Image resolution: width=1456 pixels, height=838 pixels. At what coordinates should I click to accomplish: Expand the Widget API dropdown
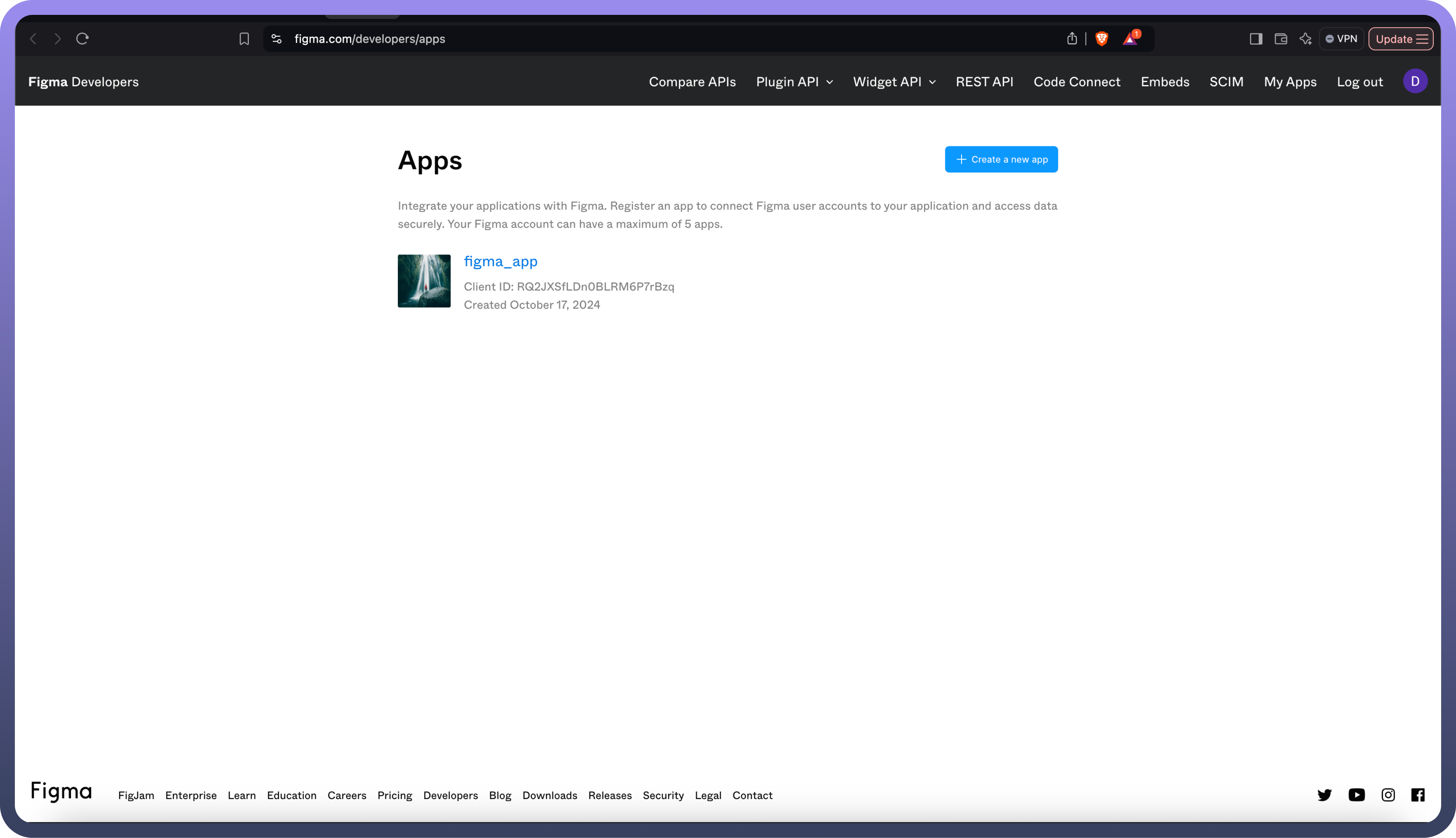click(894, 82)
